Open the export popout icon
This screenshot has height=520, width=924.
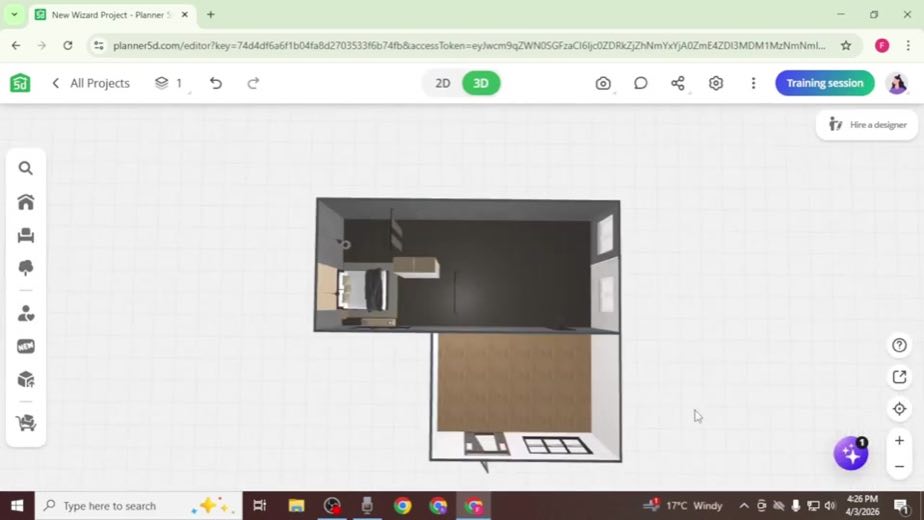(x=899, y=377)
